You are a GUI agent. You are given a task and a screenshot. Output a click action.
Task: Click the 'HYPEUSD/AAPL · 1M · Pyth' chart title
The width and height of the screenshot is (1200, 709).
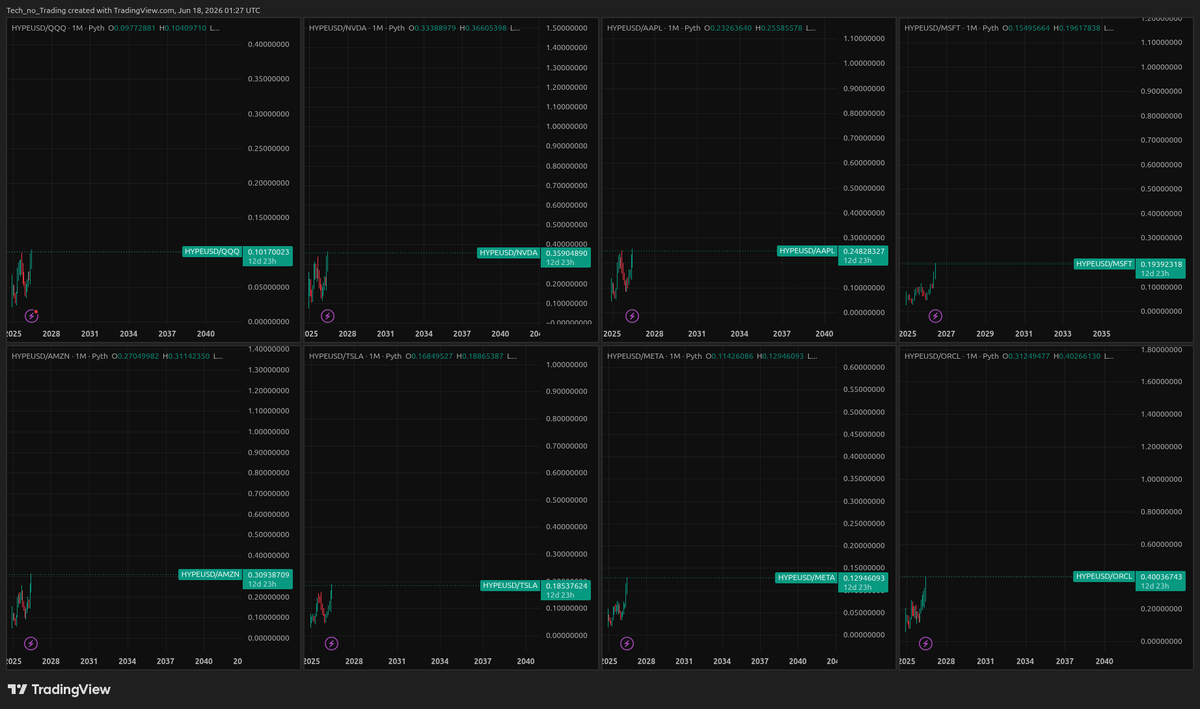(x=654, y=28)
